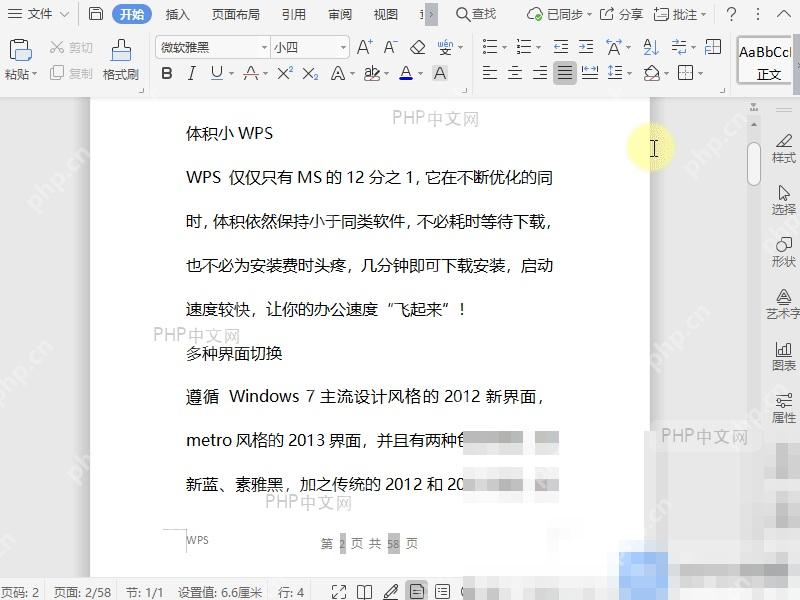This screenshot has width=800, height=600.
Task: Increase paragraph indent
Action: [x=586, y=47]
